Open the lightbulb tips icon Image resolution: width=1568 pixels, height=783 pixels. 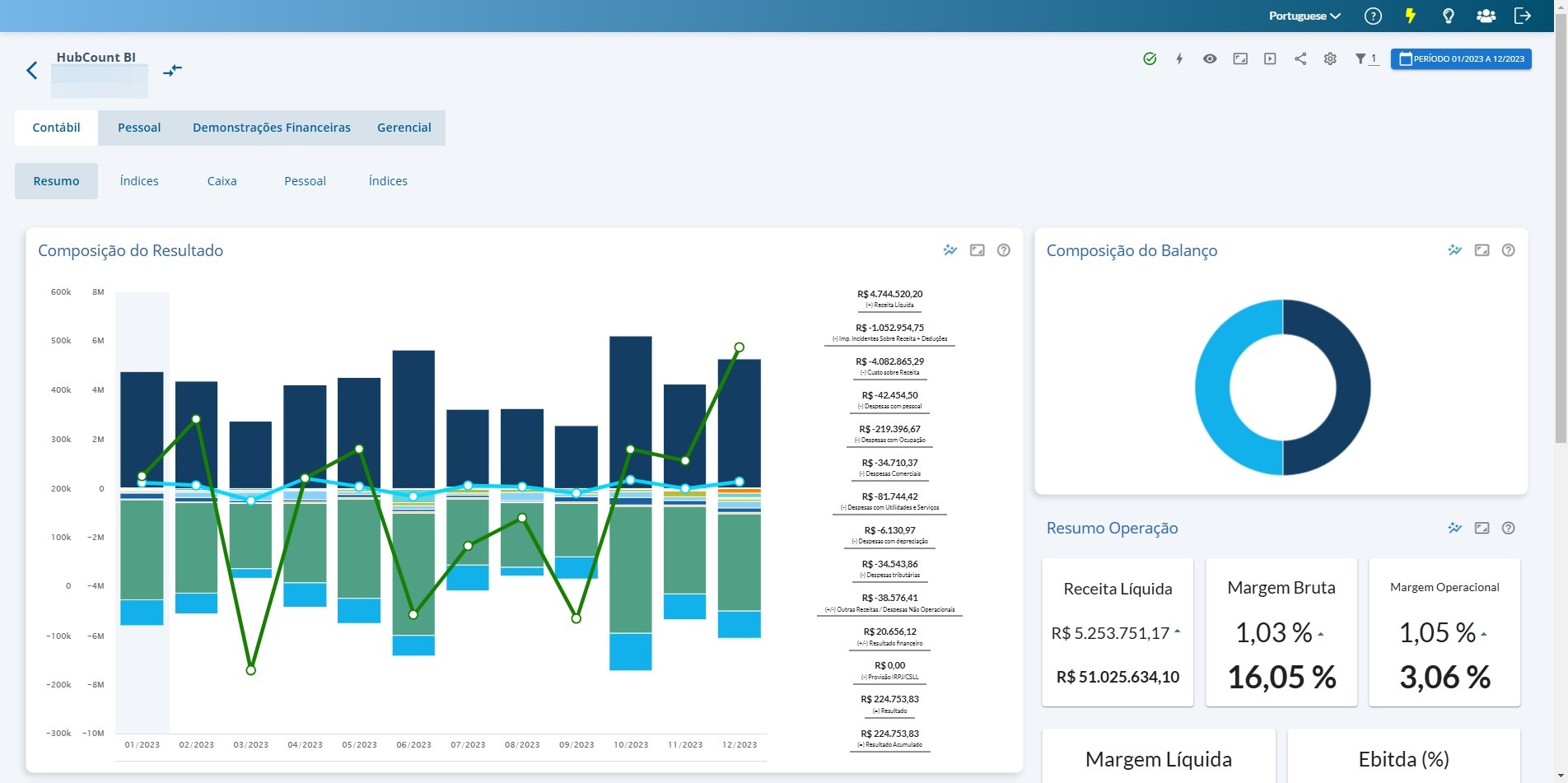(1448, 16)
